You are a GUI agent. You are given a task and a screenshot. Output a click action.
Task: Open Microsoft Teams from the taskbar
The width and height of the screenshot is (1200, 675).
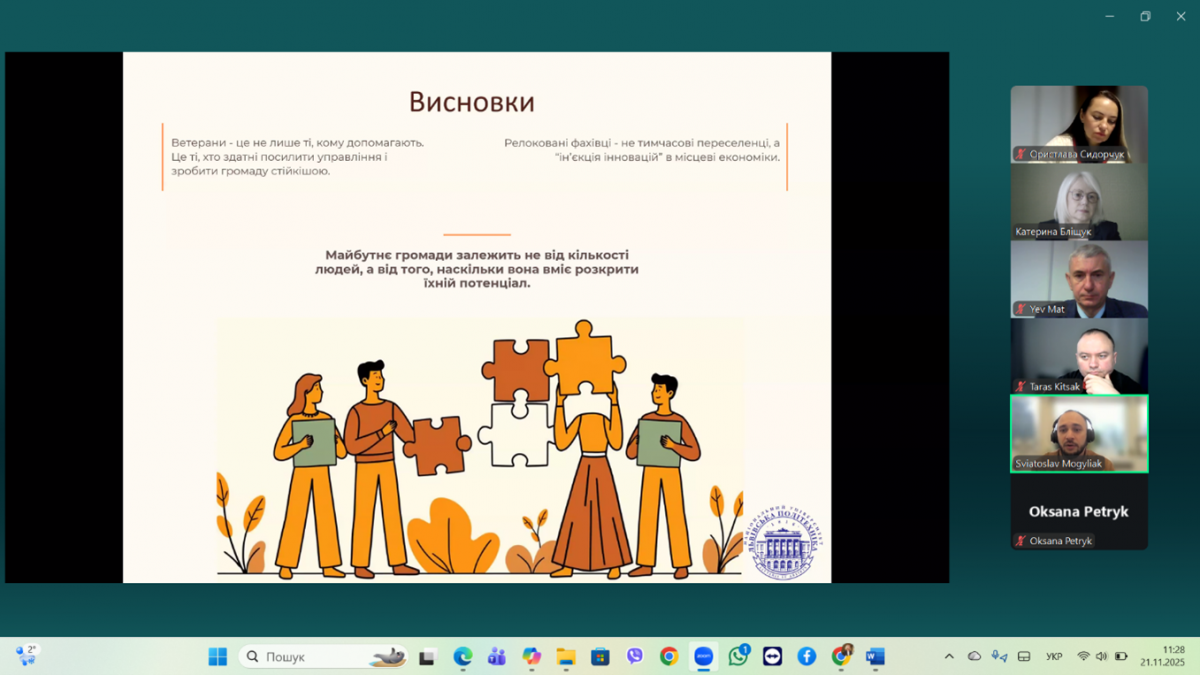pos(497,657)
